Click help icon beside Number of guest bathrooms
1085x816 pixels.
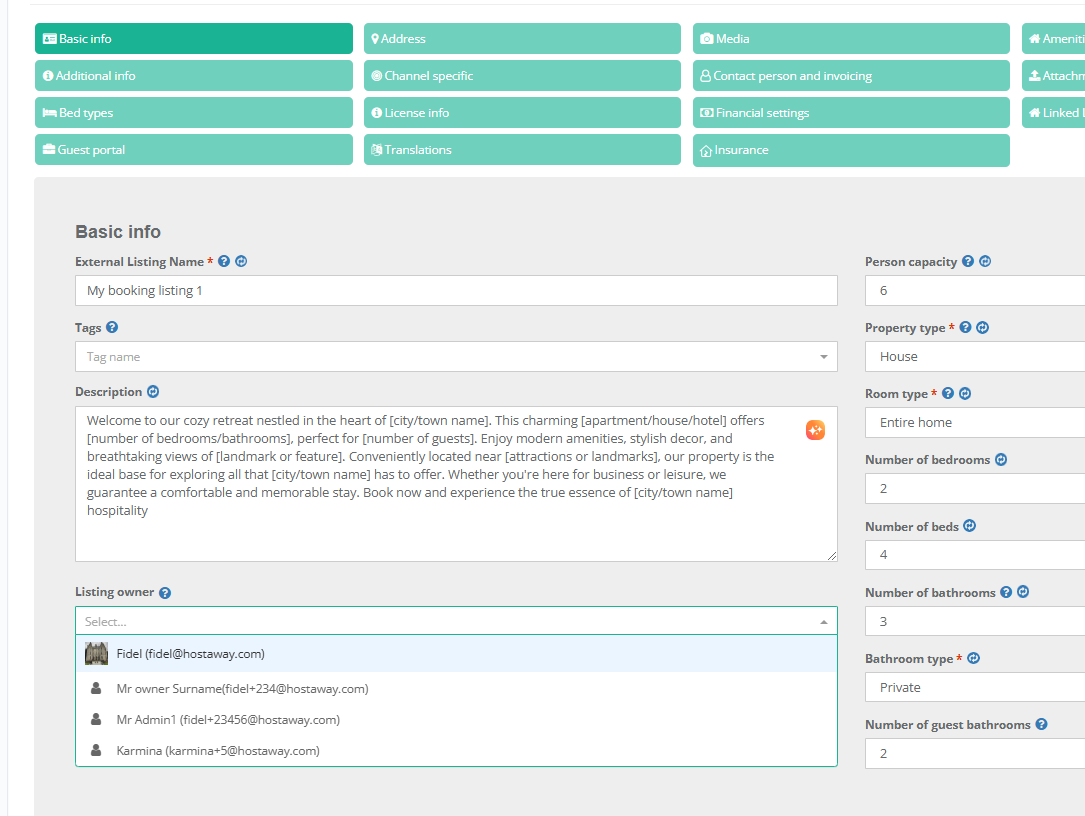click(x=1041, y=724)
